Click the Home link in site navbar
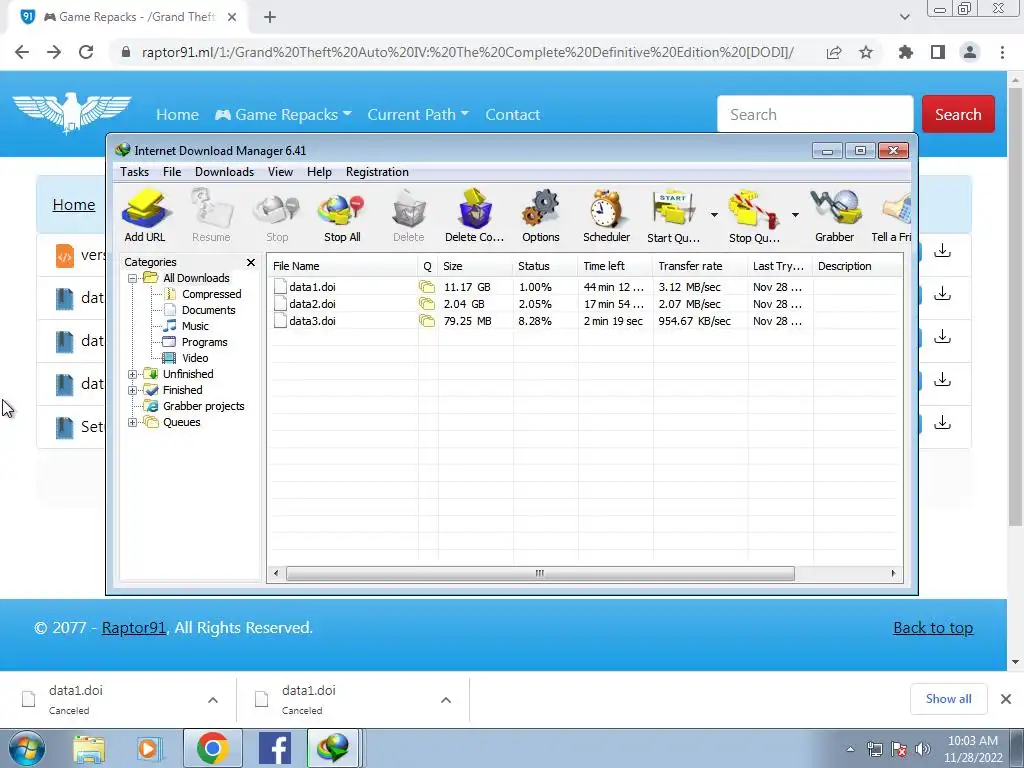This screenshot has width=1024, height=768. [x=177, y=114]
